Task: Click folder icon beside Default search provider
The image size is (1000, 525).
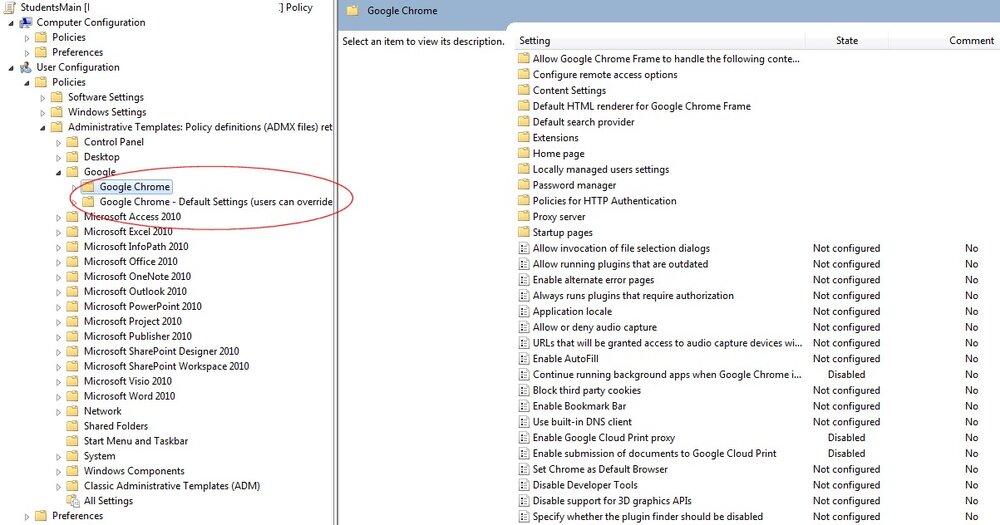Action: pos(524,121)
